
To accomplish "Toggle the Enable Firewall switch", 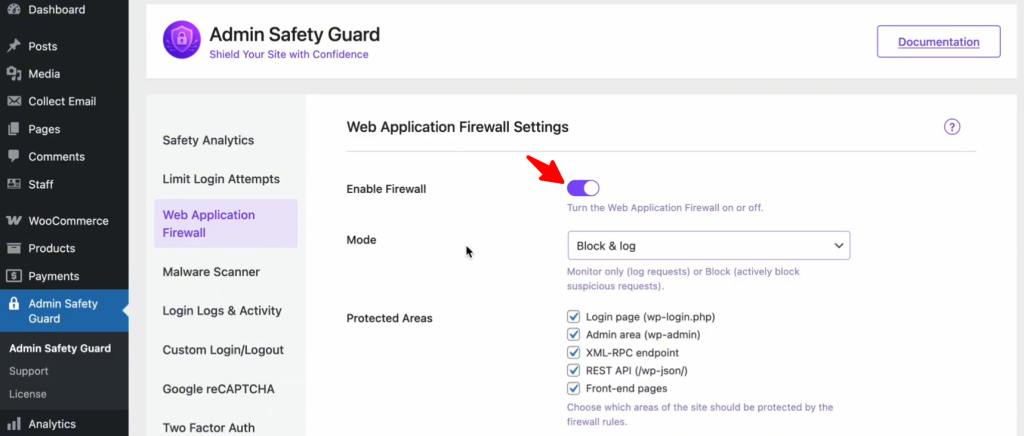I will pyautogui.click(x=583, y=188).
